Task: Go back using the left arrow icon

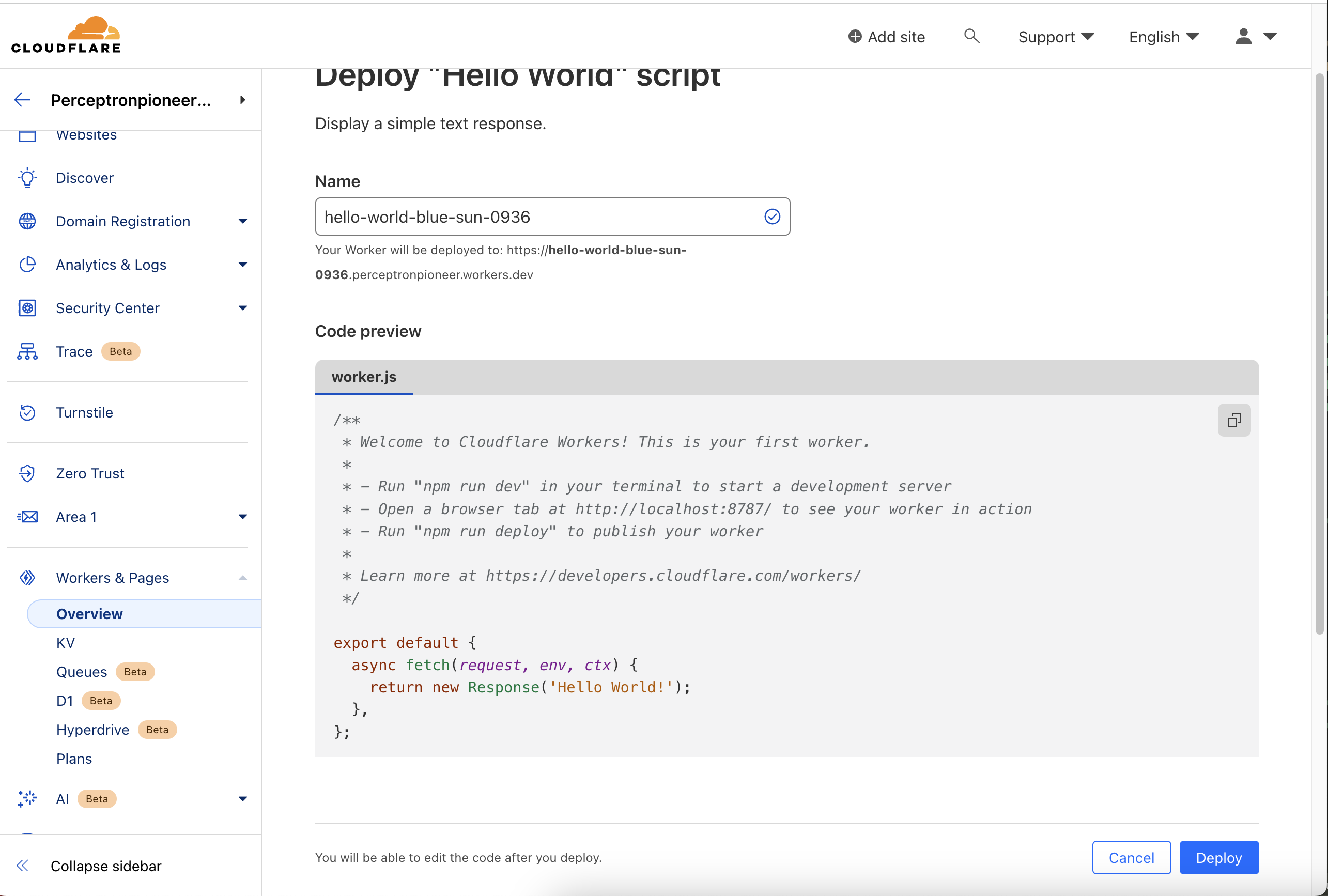Action: tap(22, 100)
